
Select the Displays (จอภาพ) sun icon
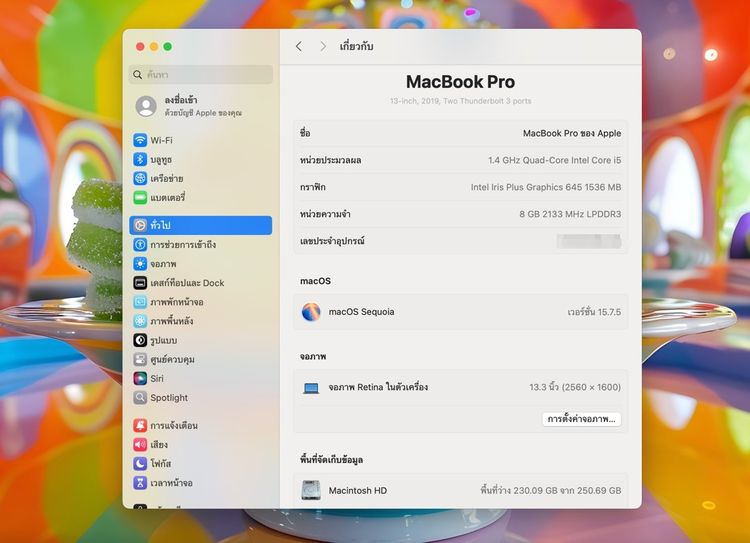(140, 264)
